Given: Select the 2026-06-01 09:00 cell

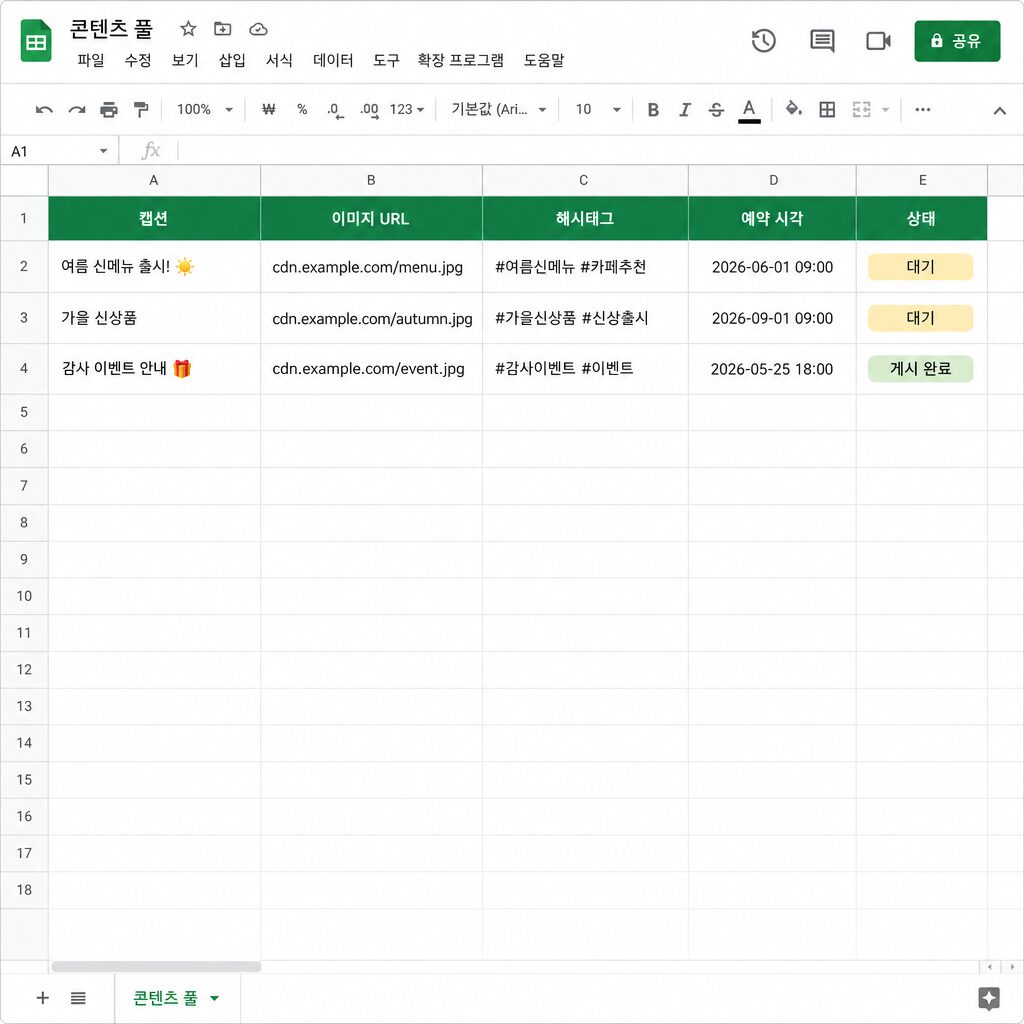Looking at the screenshot, I should point(773,266).
